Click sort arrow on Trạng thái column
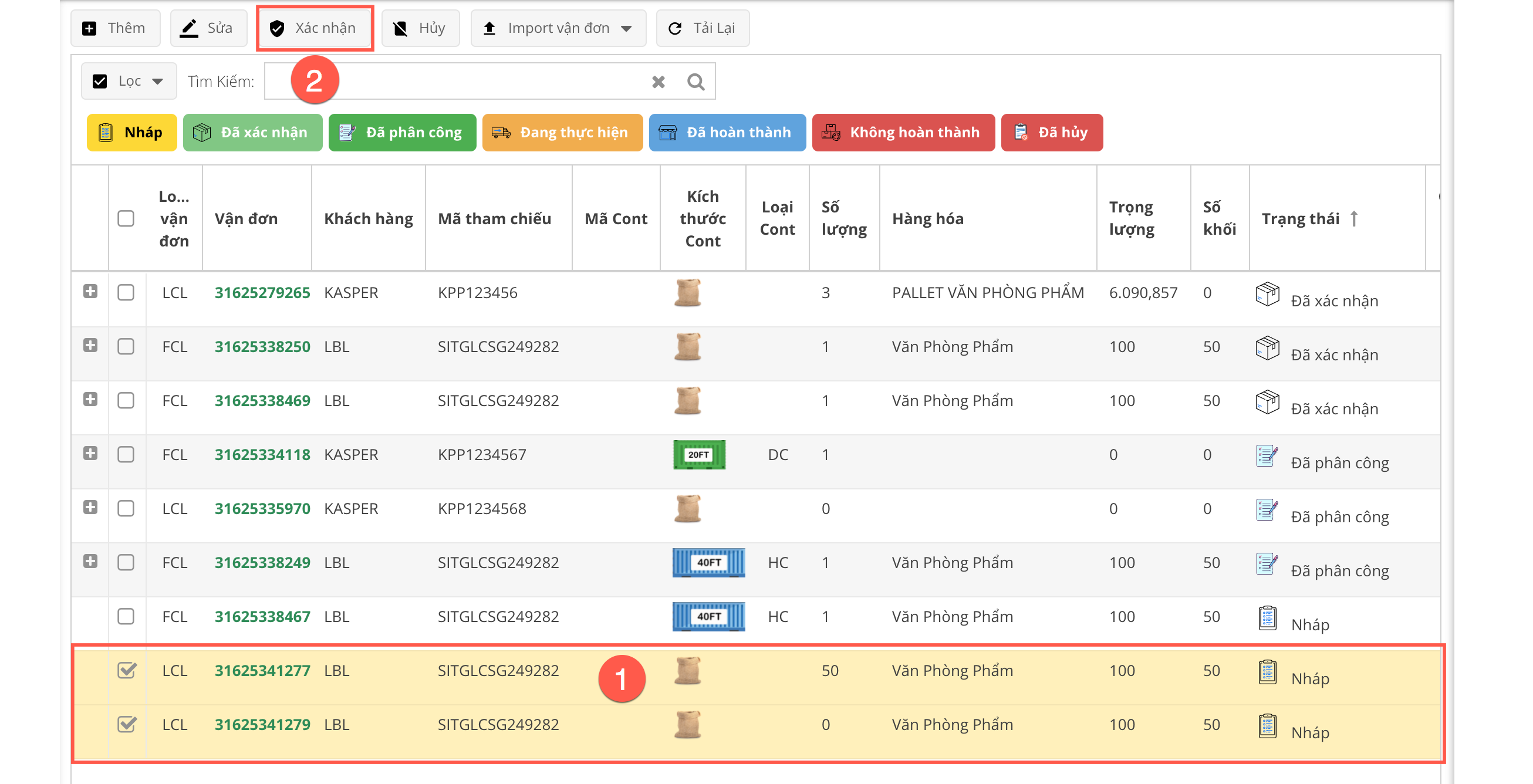1533x784 pixels. point(1355,218)
